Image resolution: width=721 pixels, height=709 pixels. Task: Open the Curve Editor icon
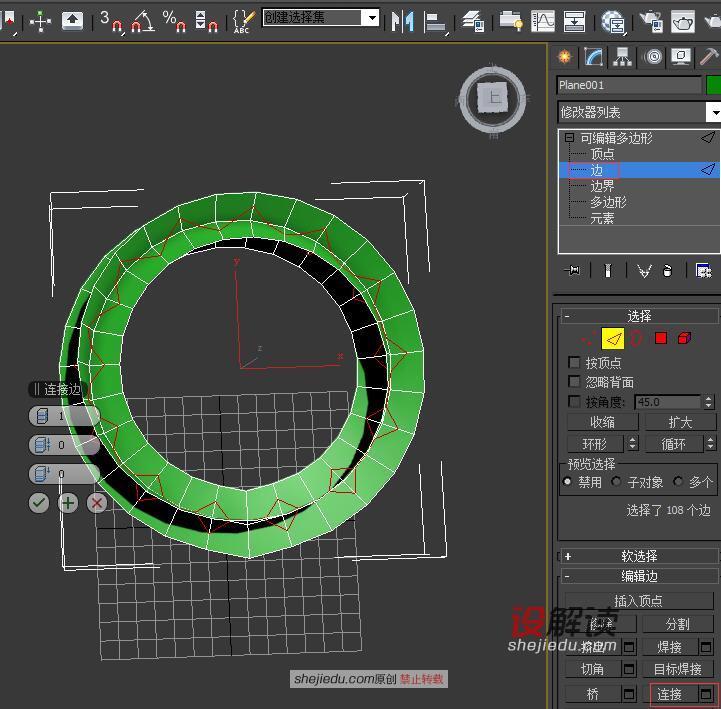543,21
